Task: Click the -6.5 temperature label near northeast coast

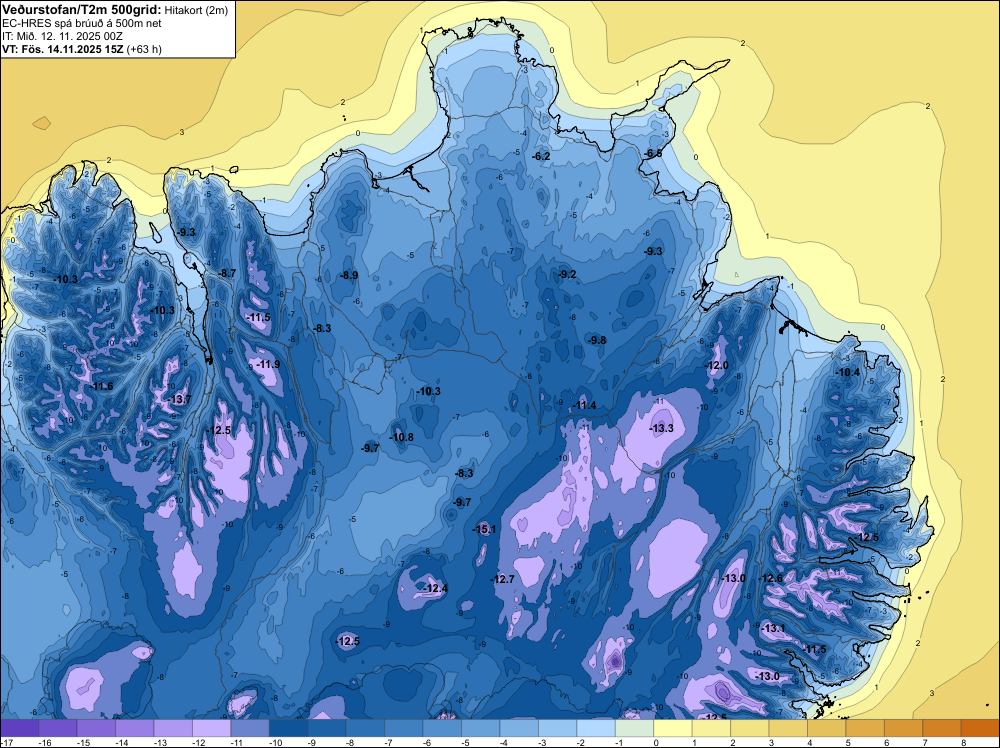Action: click(654, 154)
